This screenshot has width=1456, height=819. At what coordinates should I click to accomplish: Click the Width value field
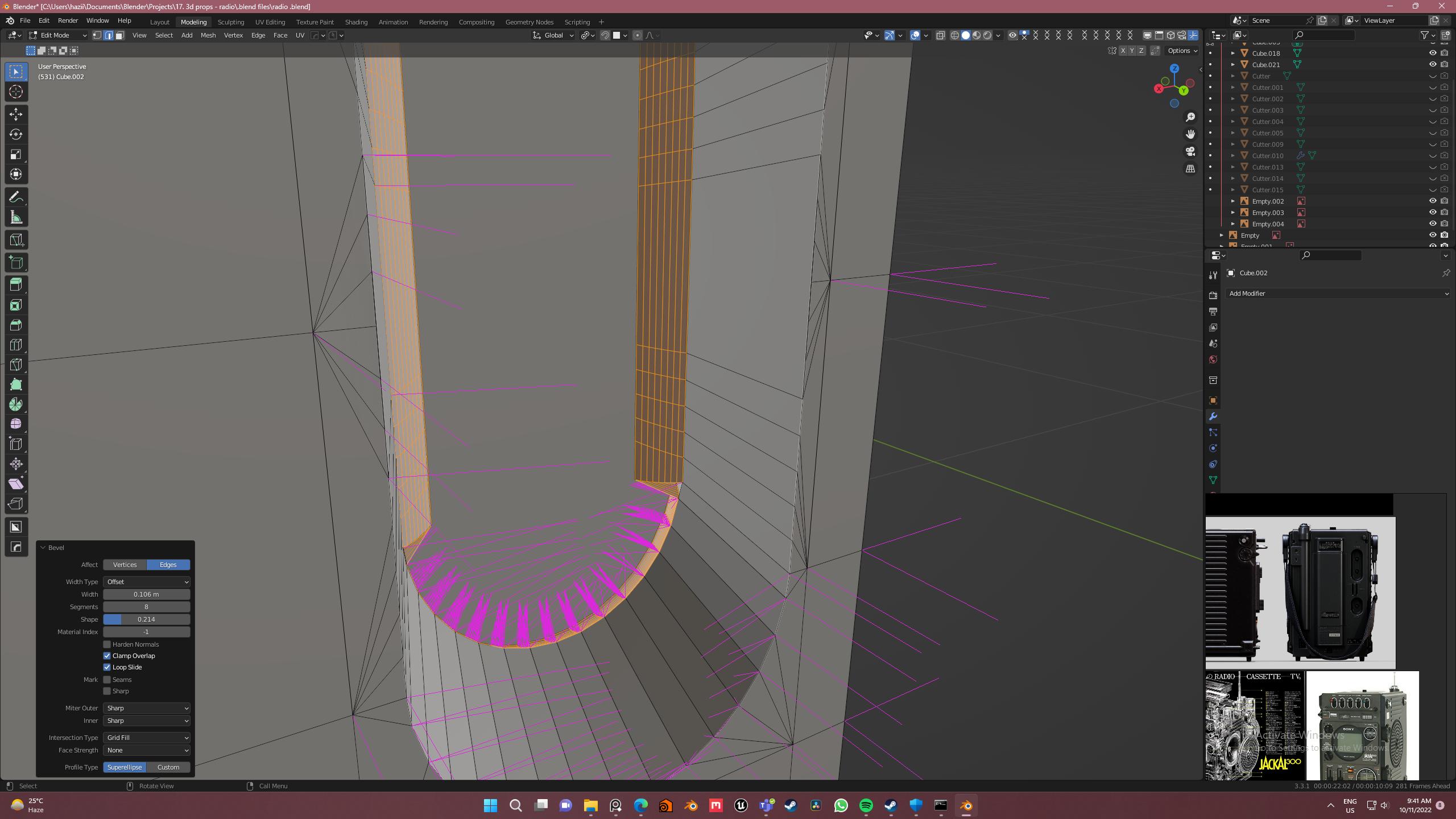click(147, 594)
